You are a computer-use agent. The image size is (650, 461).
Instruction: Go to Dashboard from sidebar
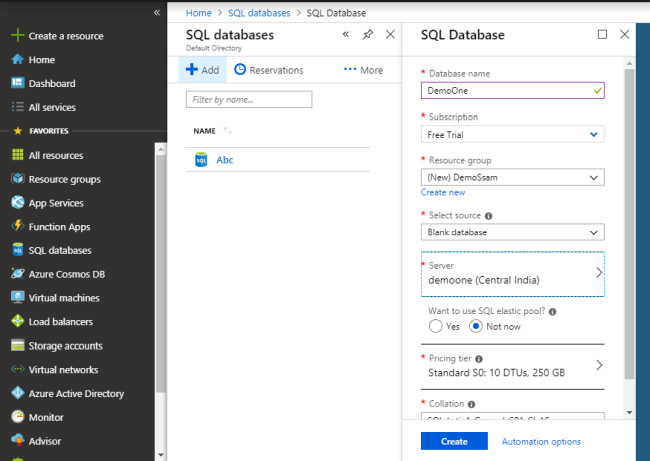(x=52, y=83)
